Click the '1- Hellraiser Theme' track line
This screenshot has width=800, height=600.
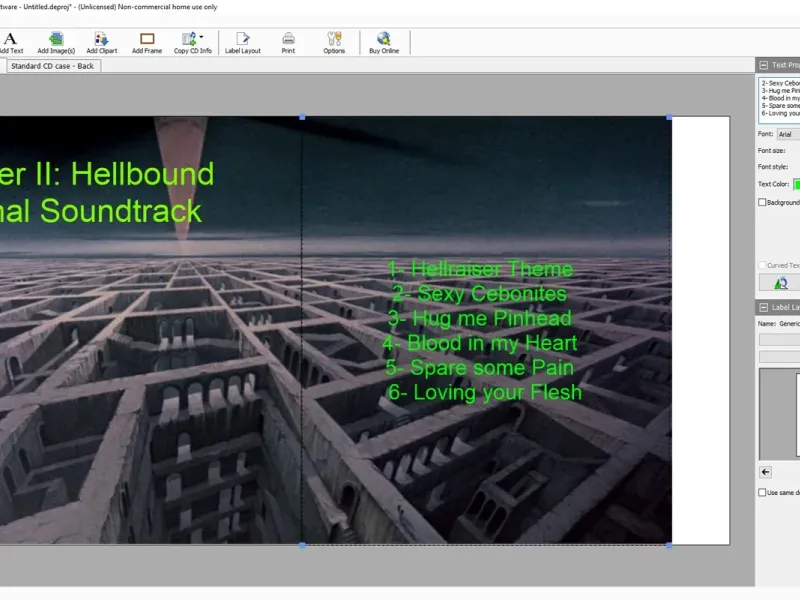pyautogui.click(x=480, y=268)
